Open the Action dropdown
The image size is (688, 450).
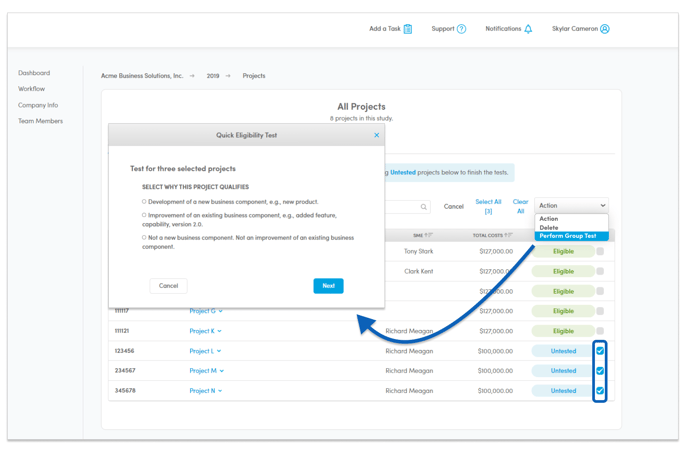click(x=571, y=205)
